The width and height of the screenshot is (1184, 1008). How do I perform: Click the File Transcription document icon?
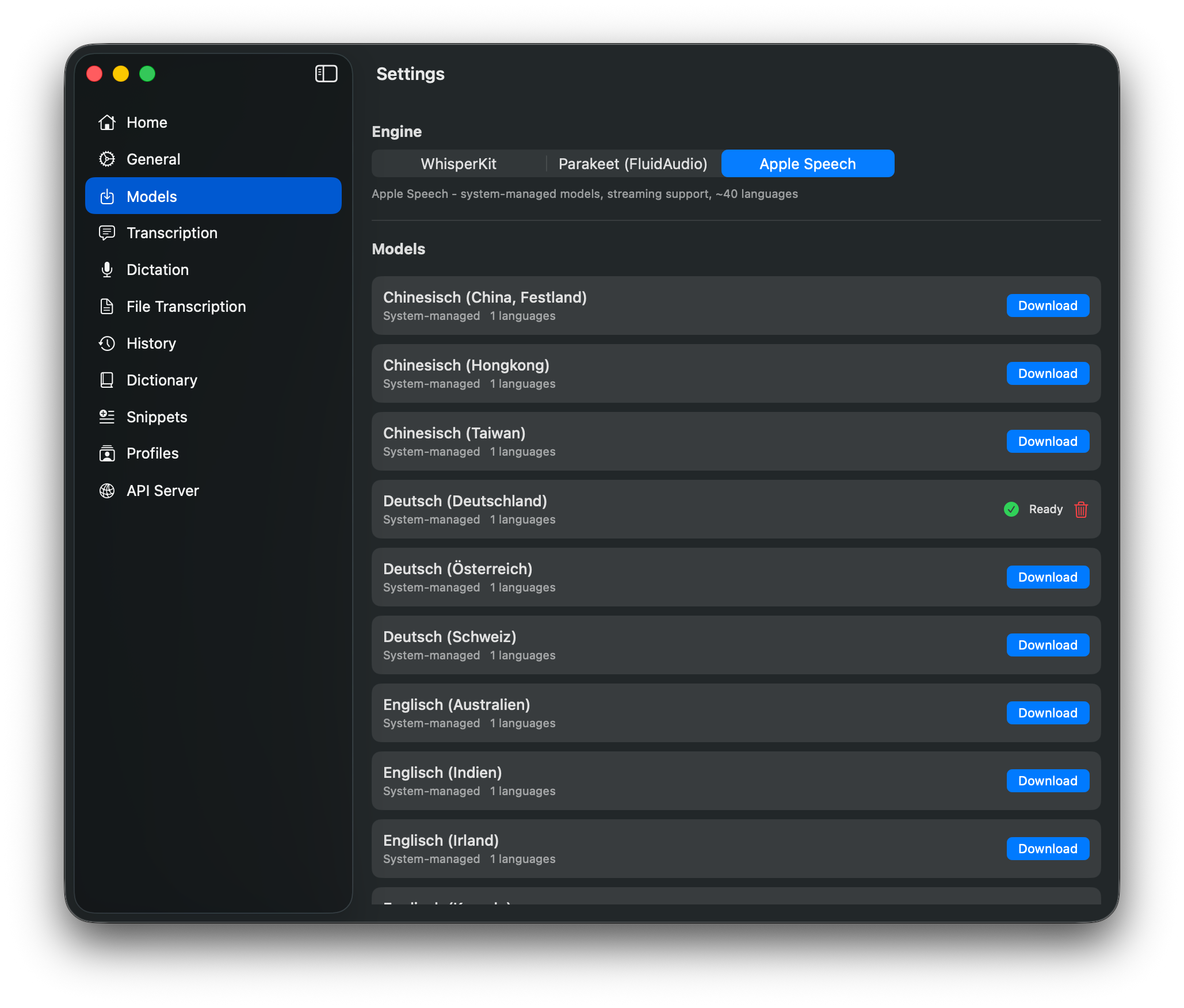click(x=107, y=306)
